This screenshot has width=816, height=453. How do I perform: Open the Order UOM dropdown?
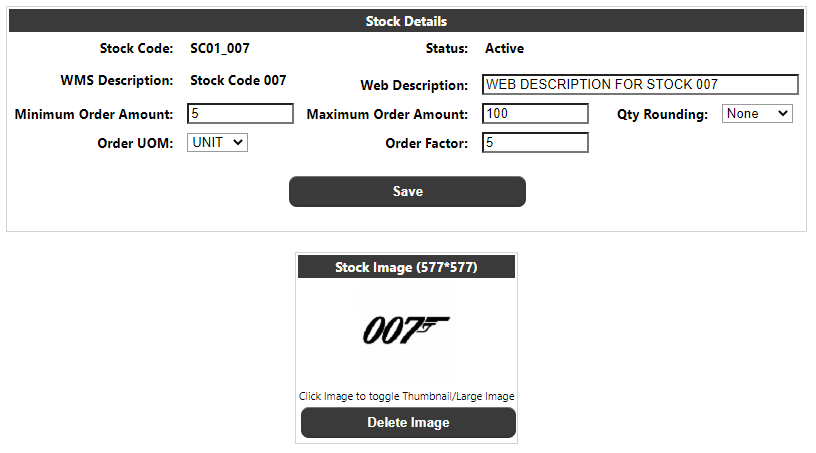pos(217,142)
